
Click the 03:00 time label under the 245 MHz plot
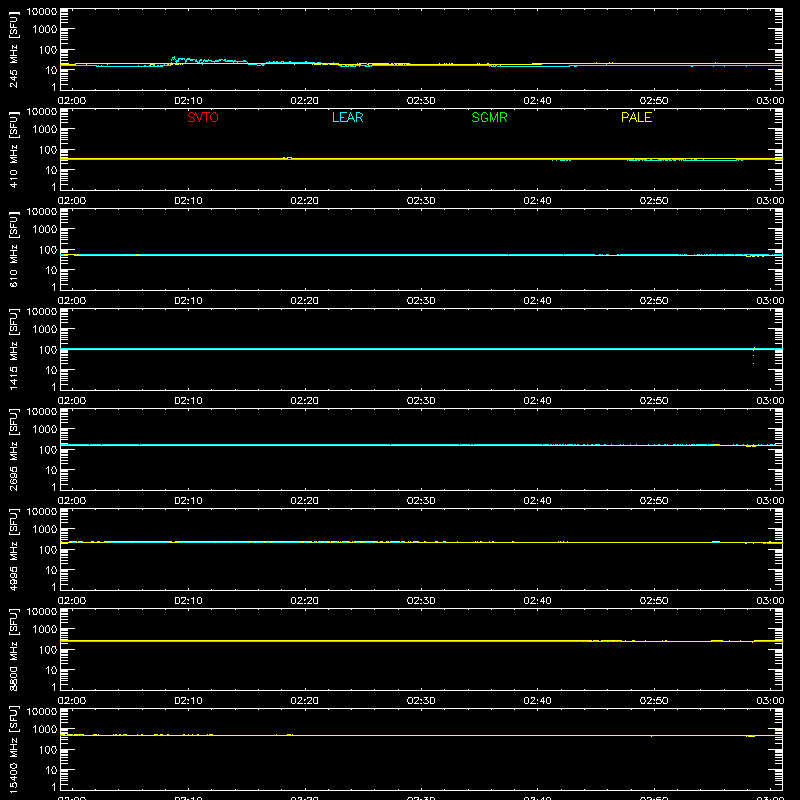(770, 101)
